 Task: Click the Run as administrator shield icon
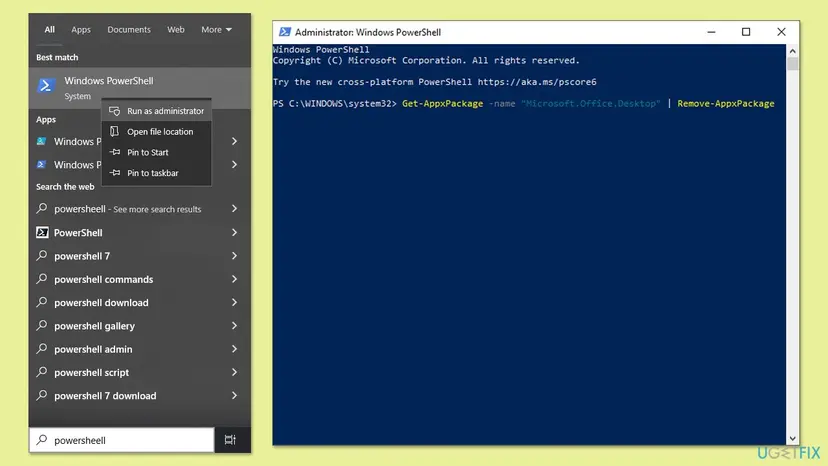tap(115, 111)
